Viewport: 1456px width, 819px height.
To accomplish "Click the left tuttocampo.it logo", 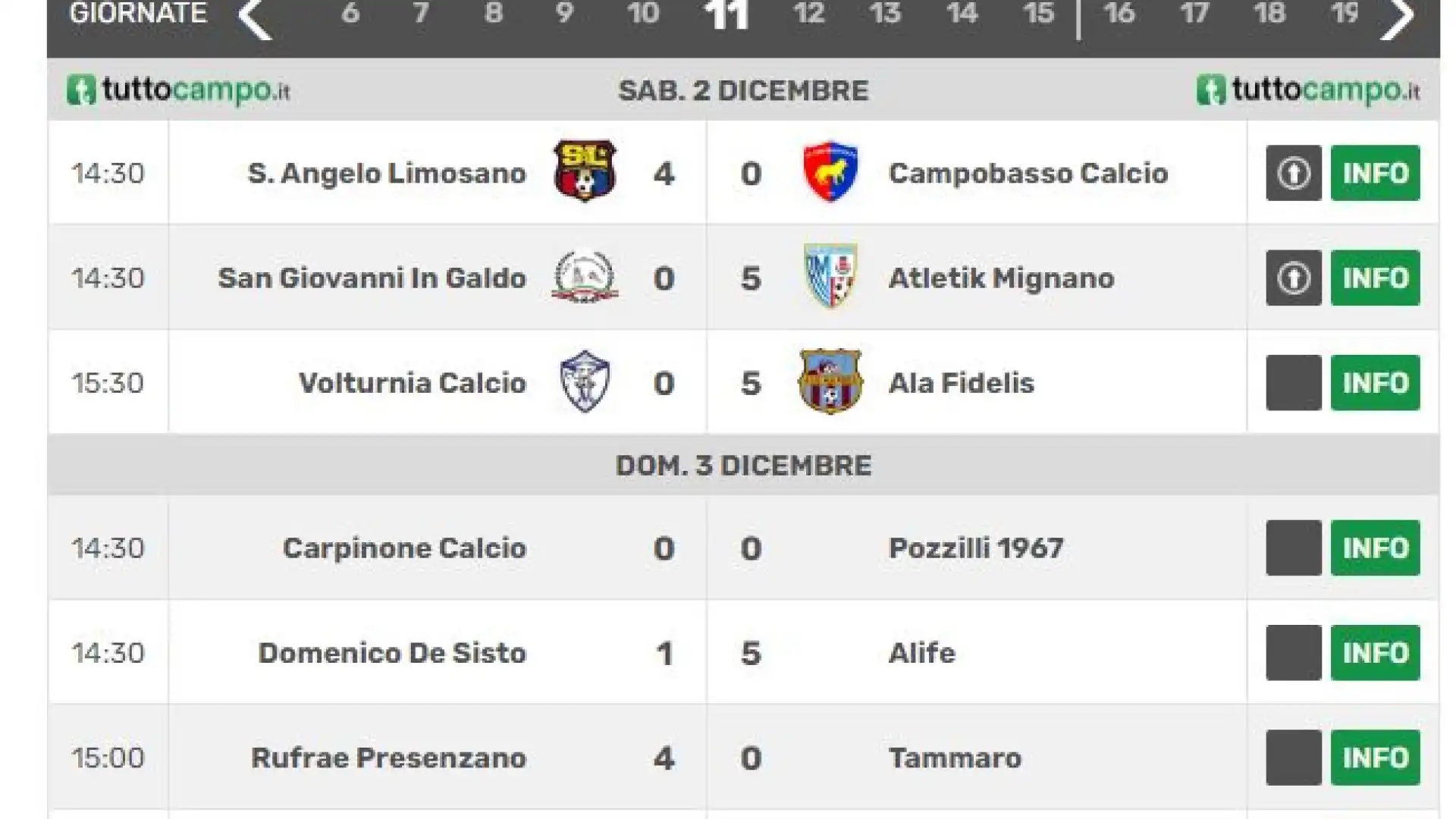I will pyautogui.click(x=179, y=90).
